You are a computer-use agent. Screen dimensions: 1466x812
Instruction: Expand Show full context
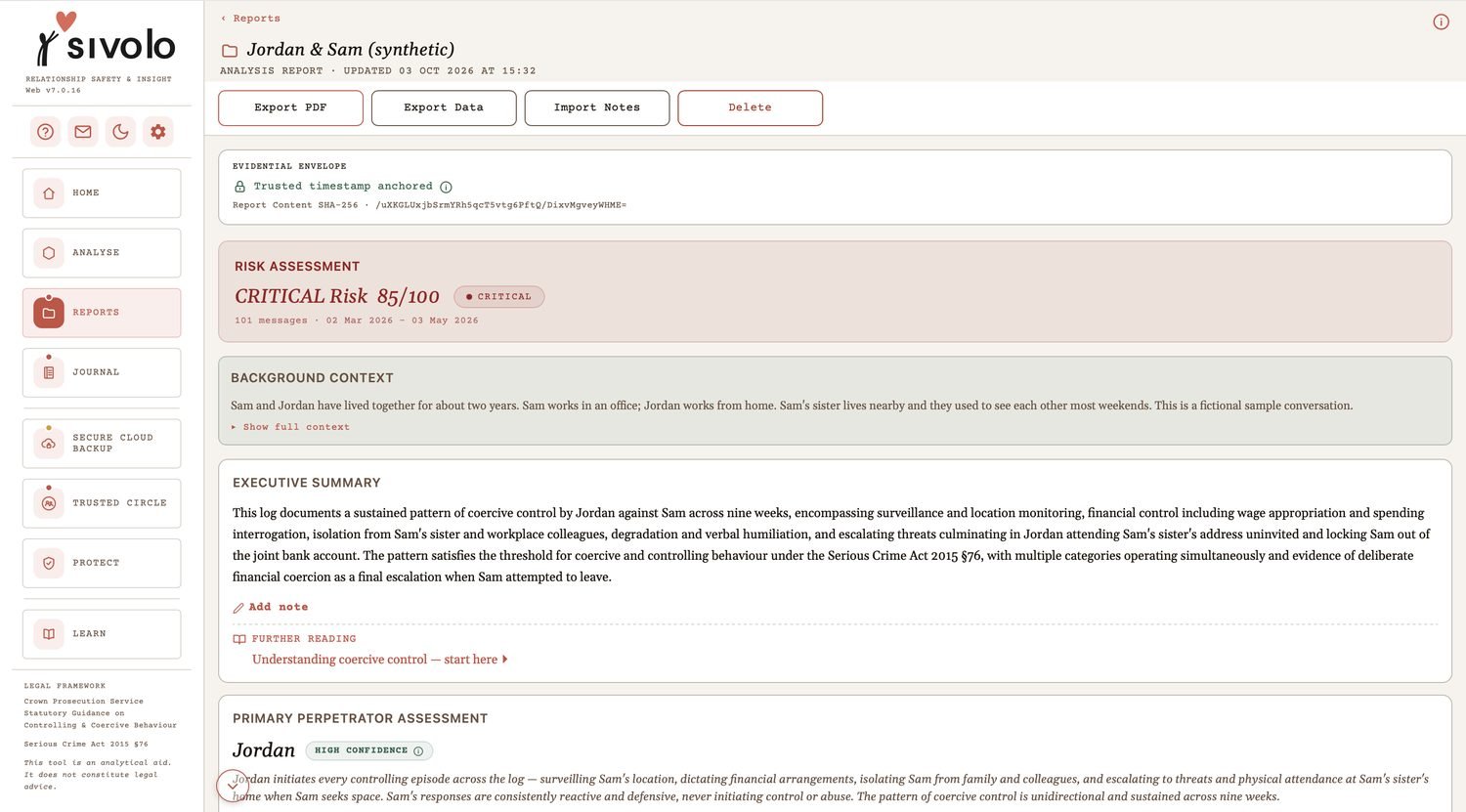click(x=290, y=427)
